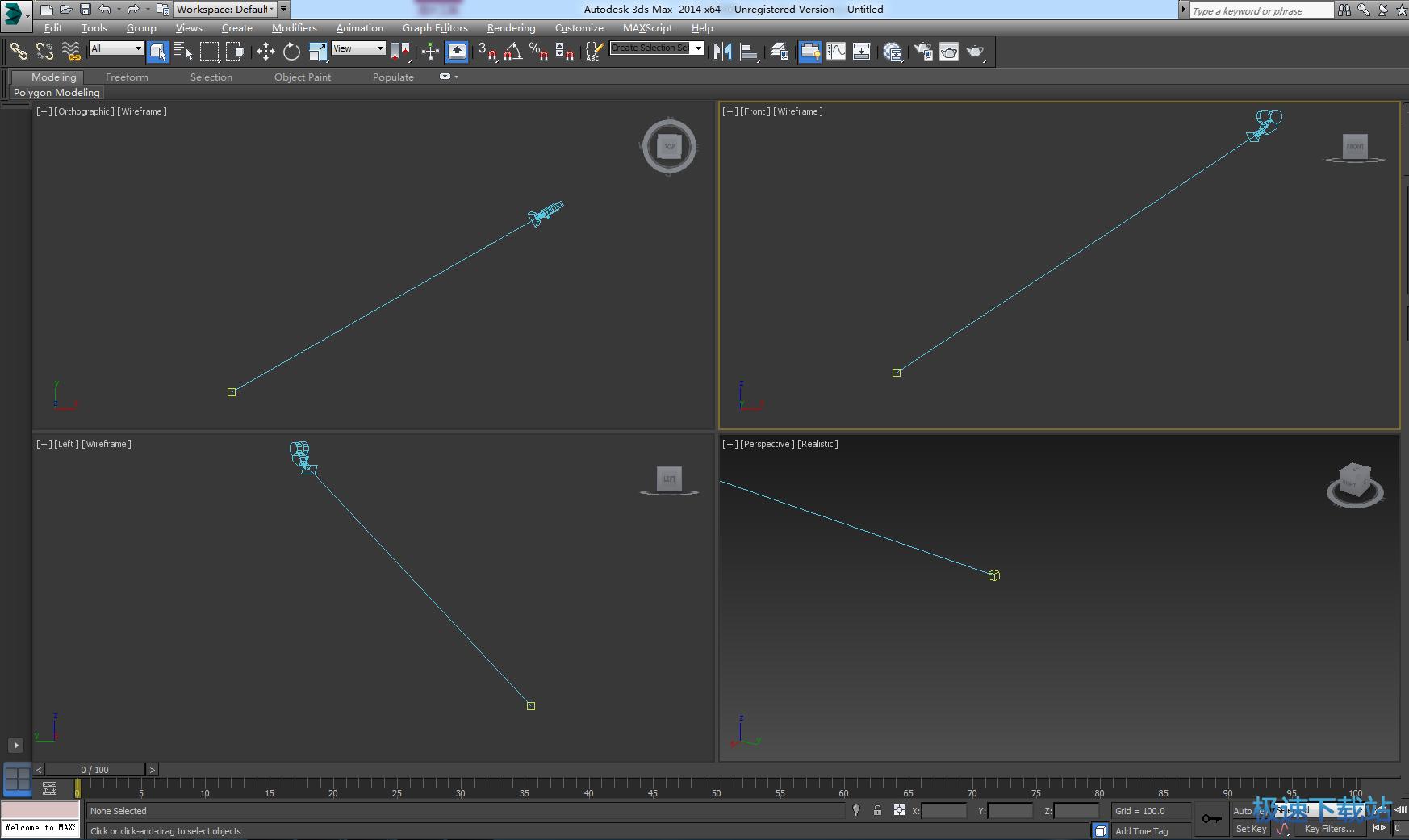Toggle the Angle Snap button
1409x840 pixels.
click(x=512, y=52)
